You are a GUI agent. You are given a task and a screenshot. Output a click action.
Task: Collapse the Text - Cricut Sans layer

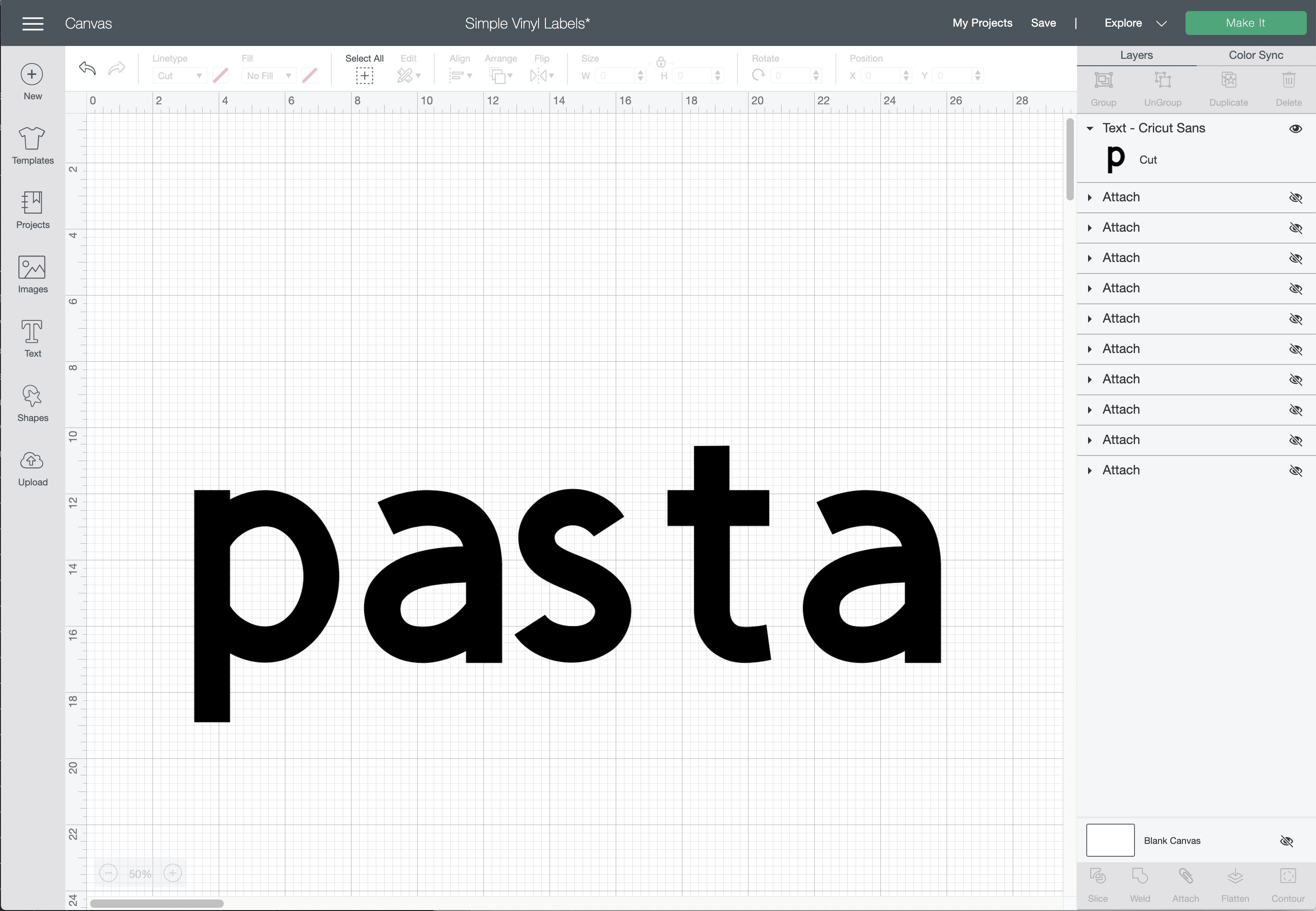(1089, 128)
